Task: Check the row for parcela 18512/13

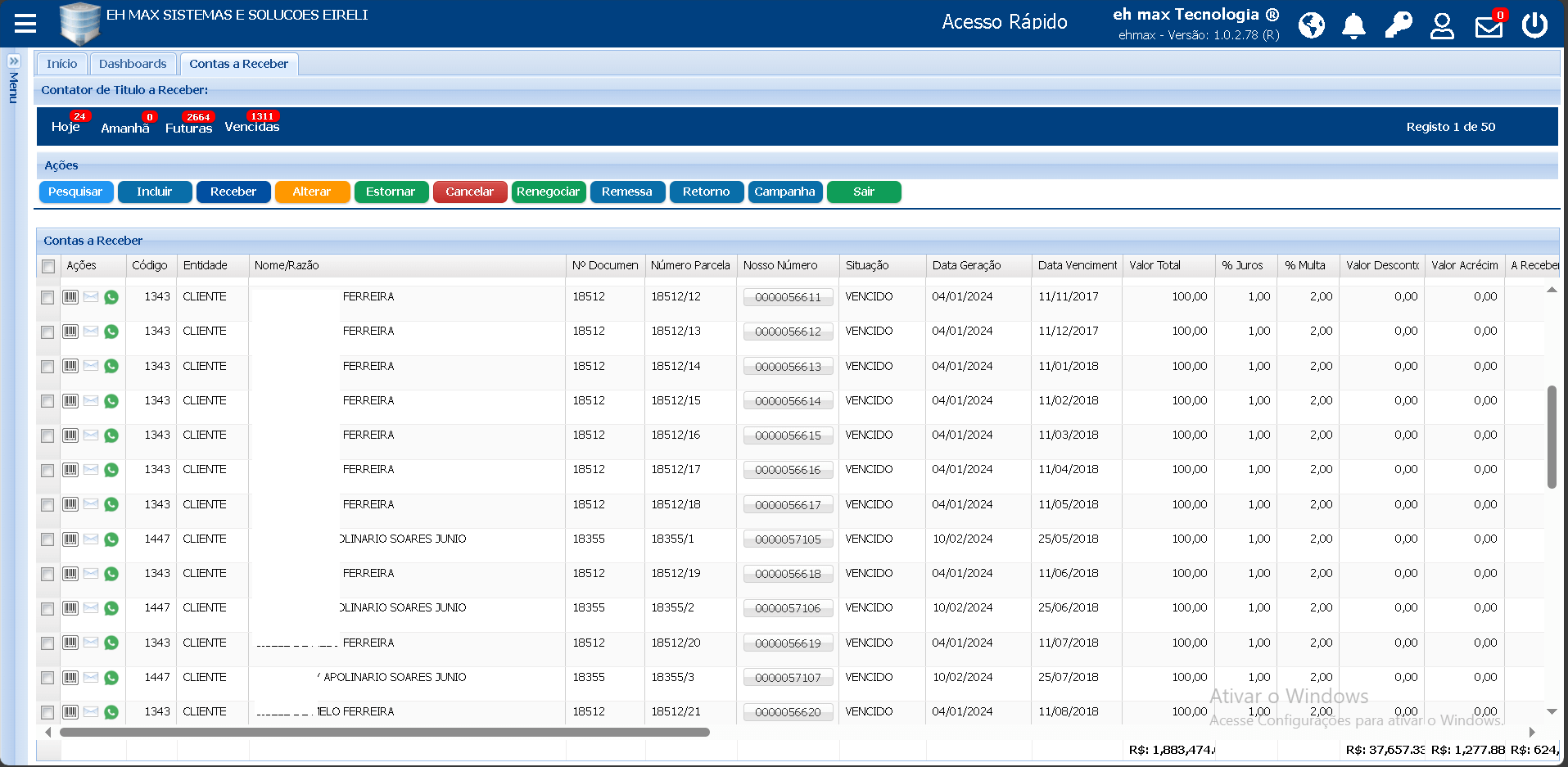Action: 47,332
